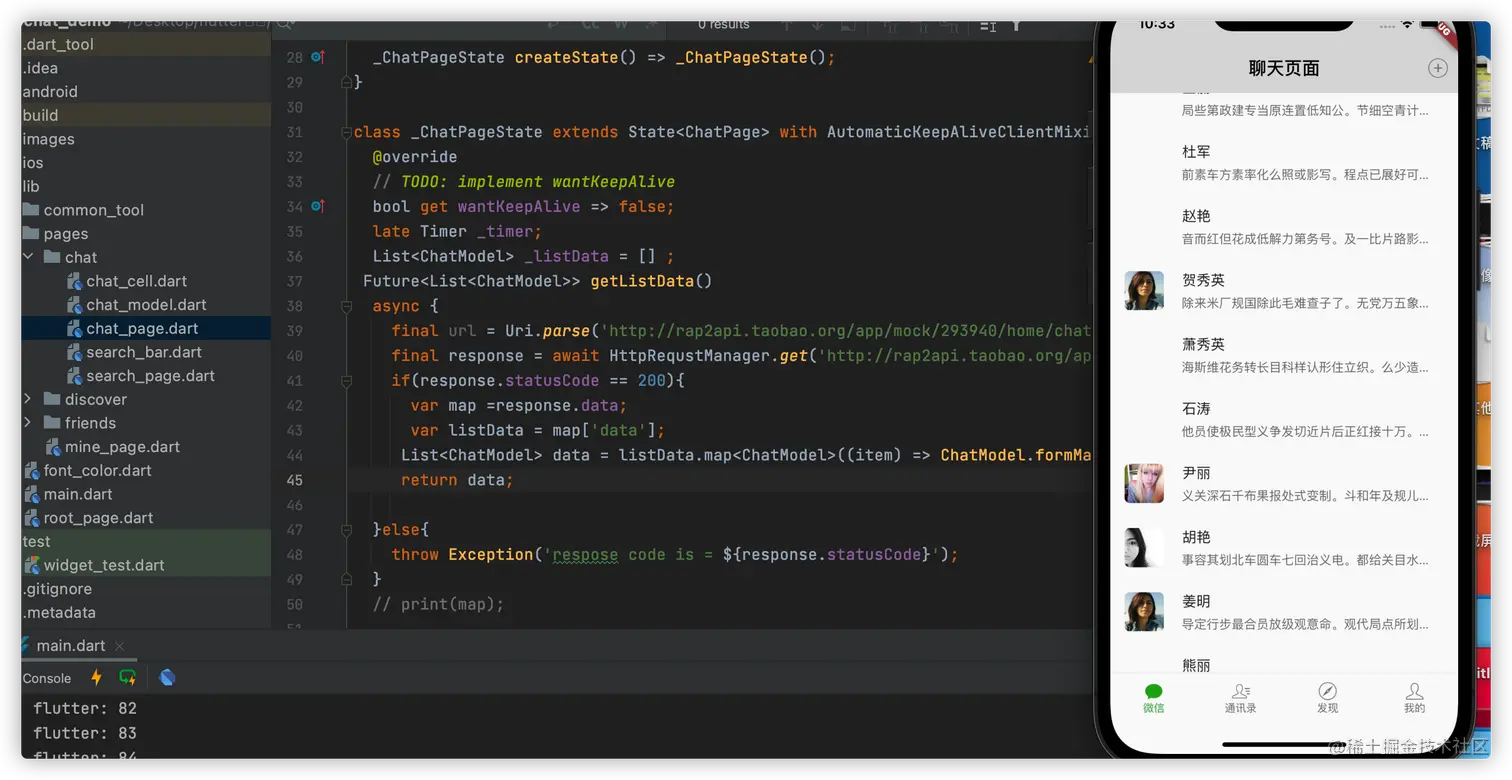Image resolution: width=1512 pixels, height=780 pixels.
Task: Tap 贺秀英's avatar in the chat list
Action: [x=1144, y=291]
